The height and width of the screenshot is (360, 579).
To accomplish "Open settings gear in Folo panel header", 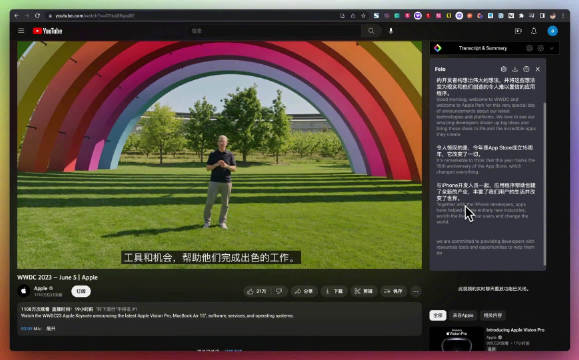I will [x=503, y=69].
